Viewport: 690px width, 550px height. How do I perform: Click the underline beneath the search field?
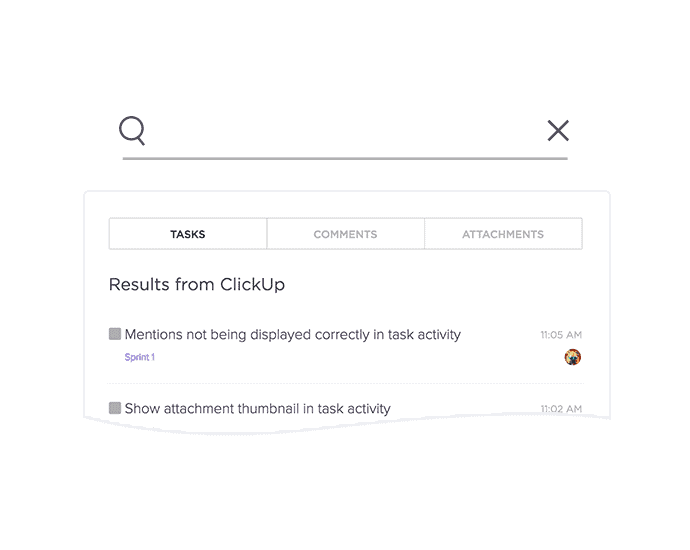tap(345, 158)
